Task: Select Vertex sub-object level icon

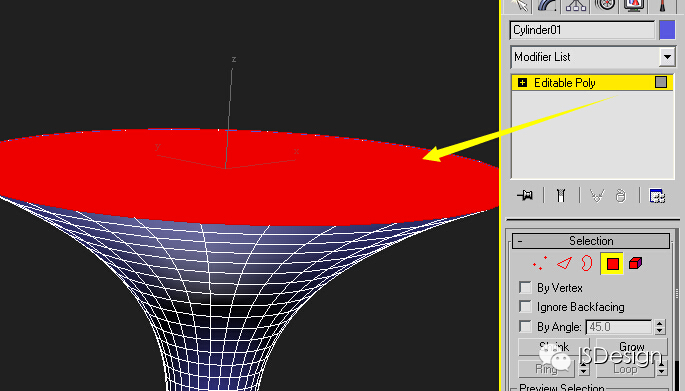Action: pos(540,263)
